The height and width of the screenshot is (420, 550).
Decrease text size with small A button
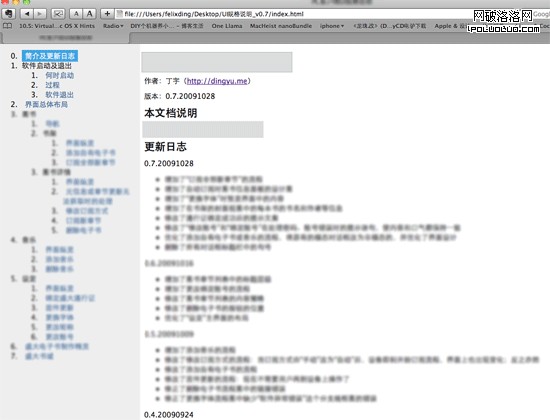[76, 14]
